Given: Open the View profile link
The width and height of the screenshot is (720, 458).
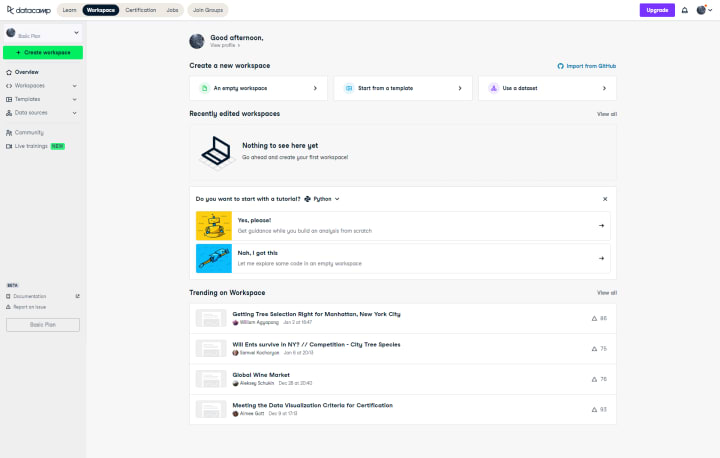Looking at the screenshot, I should pos(225,45).
